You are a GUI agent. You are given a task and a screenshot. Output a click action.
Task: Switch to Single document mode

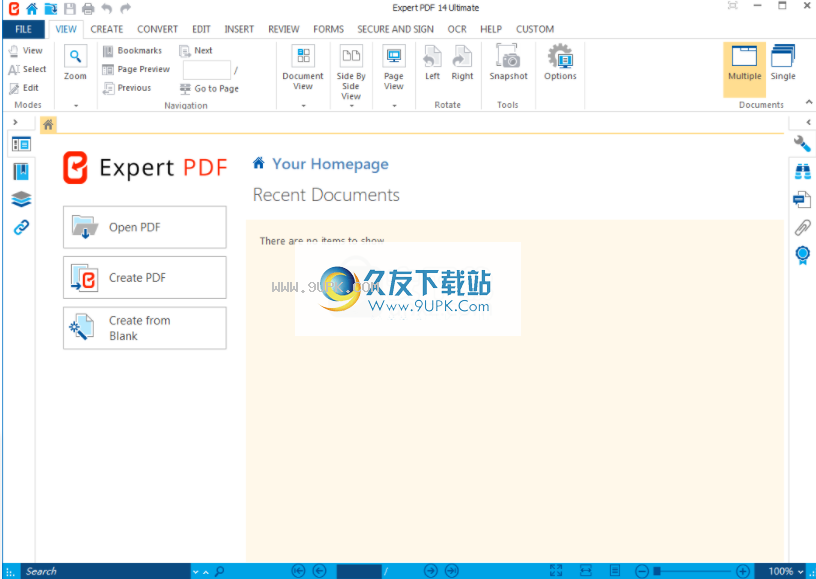(x=783, y=62)
